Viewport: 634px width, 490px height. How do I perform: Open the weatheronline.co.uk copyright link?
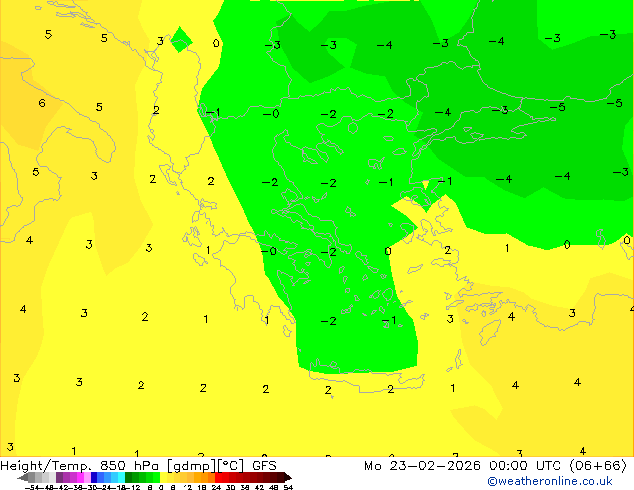point(550,481)
